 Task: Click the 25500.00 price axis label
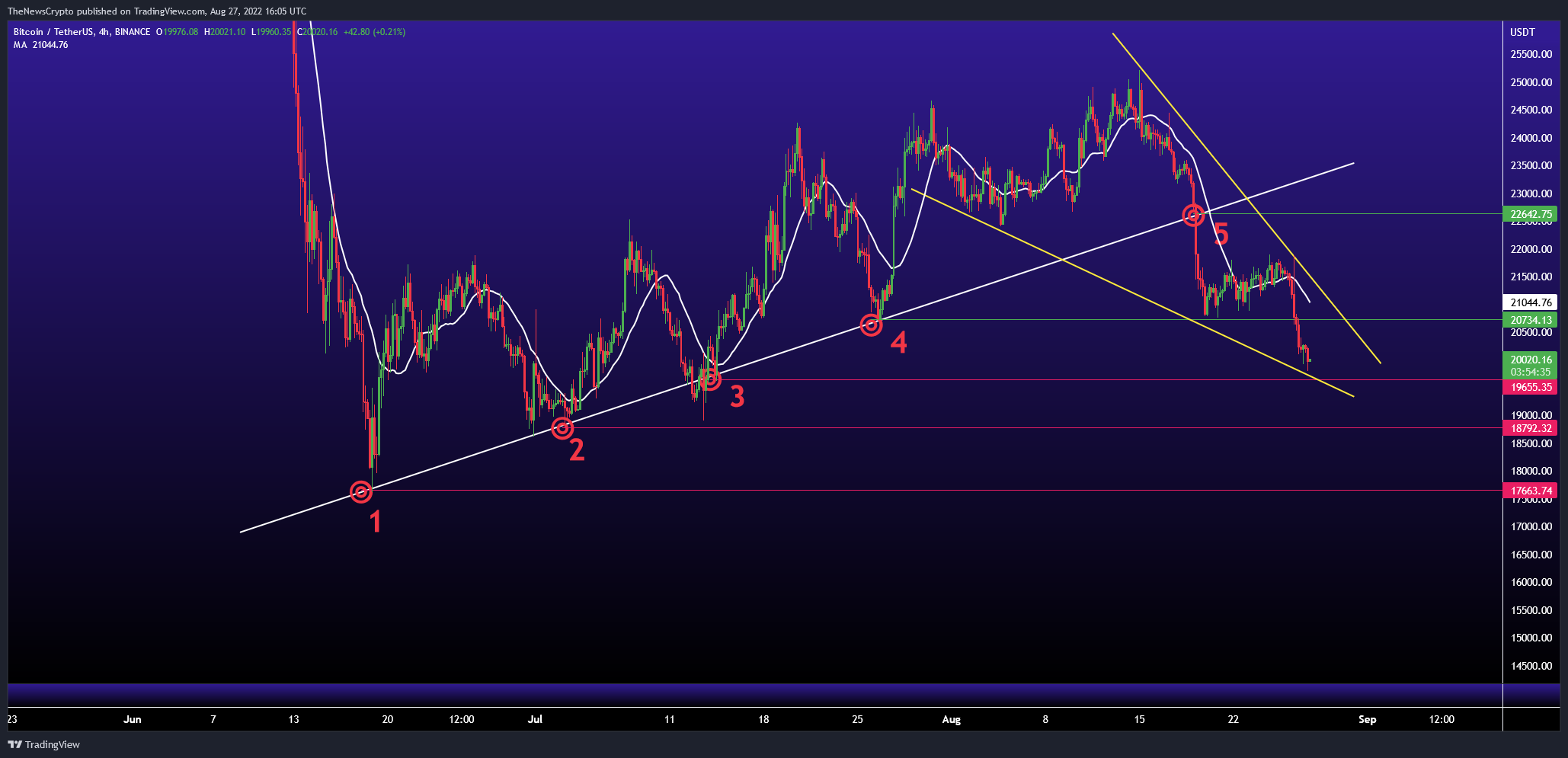click(x=1531, y=54)
